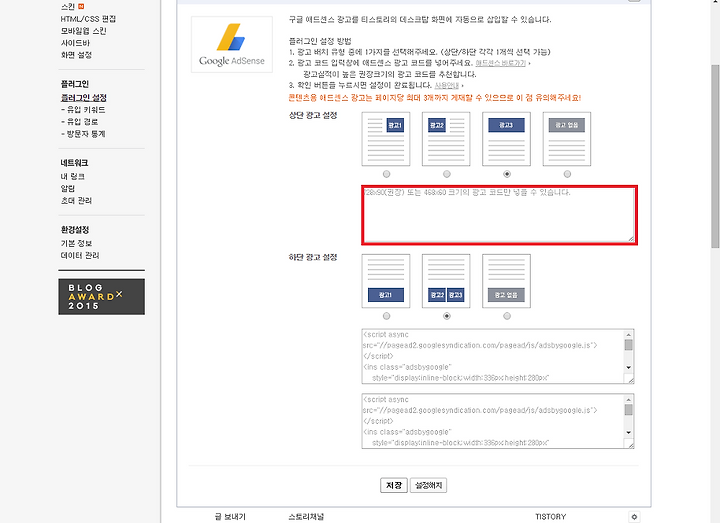Click up arrow of second bottom code box scrollbar
The height and width of the screenshot is (523, 720).
[x=629, y=399]
